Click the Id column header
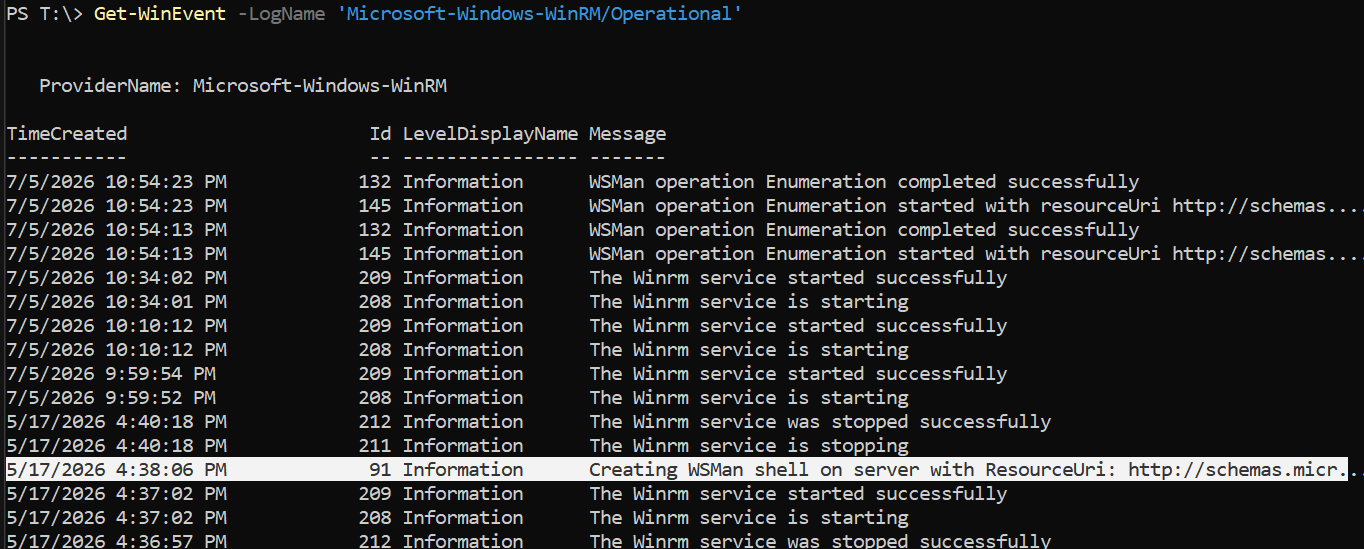This screenshot has height=549, width=1364. click(x=380, y=133)
